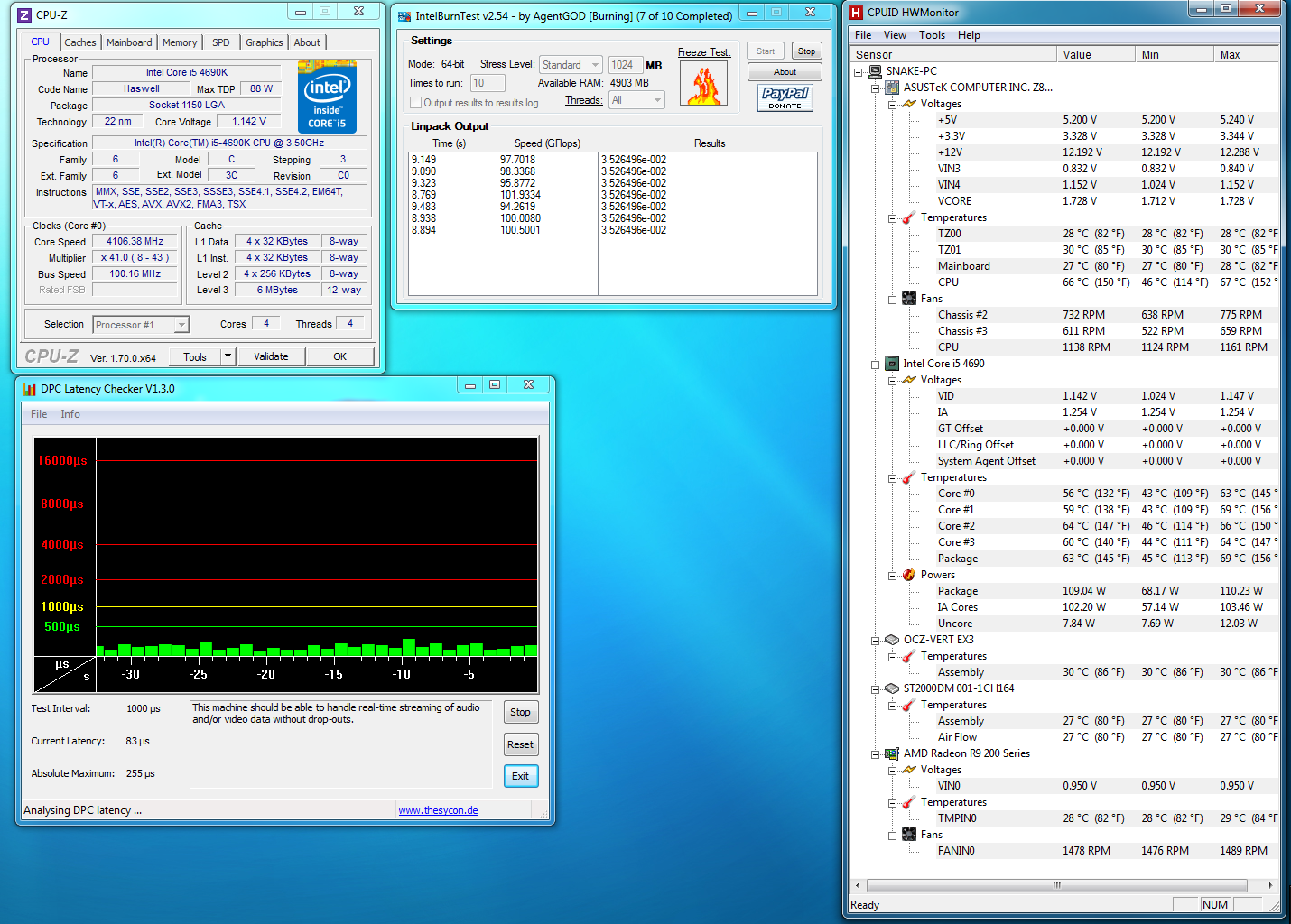
Task: Switch to the Memory tab
Action: click(x=180, y=42)
